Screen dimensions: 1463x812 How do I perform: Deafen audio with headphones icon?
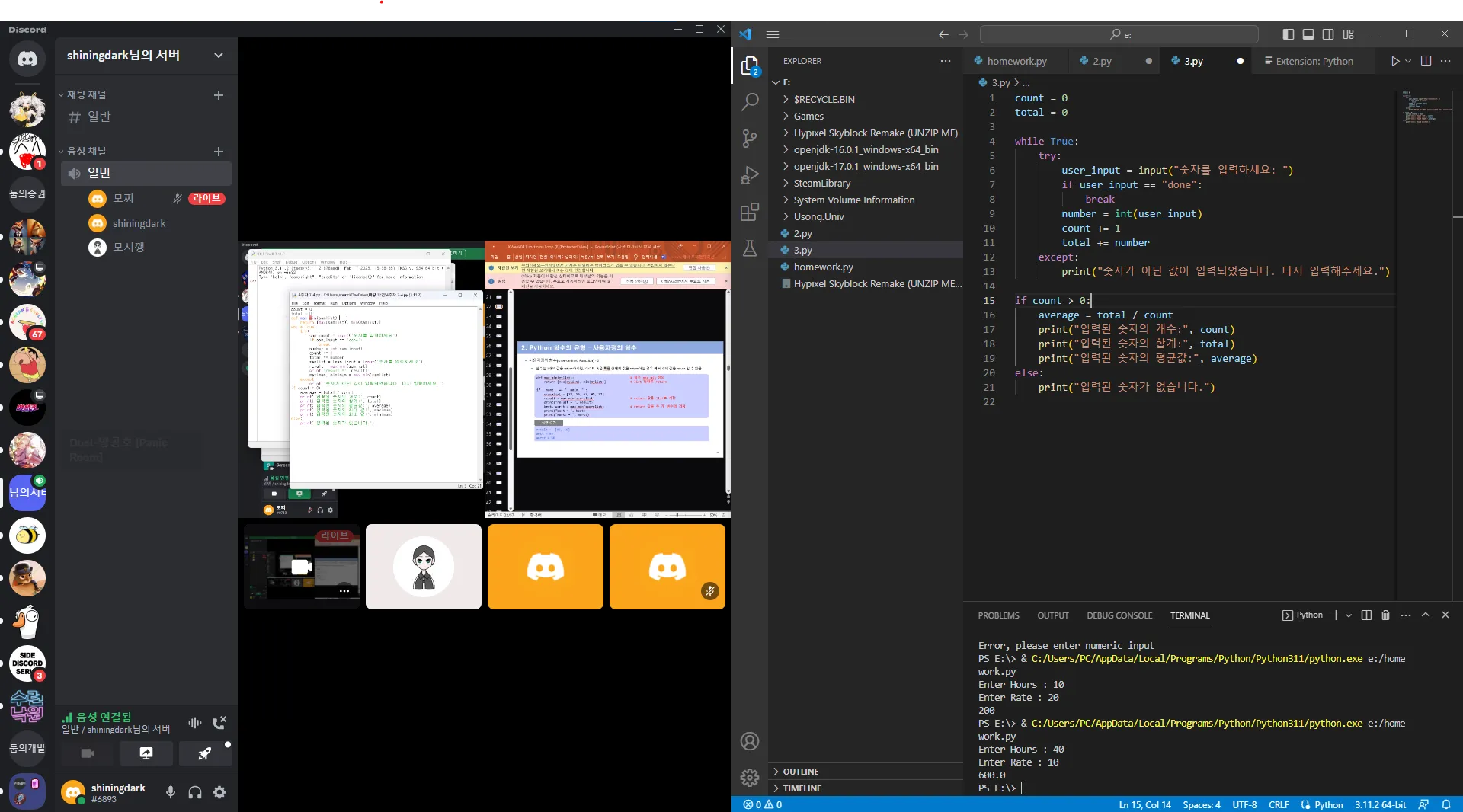[x=195, y=792]
